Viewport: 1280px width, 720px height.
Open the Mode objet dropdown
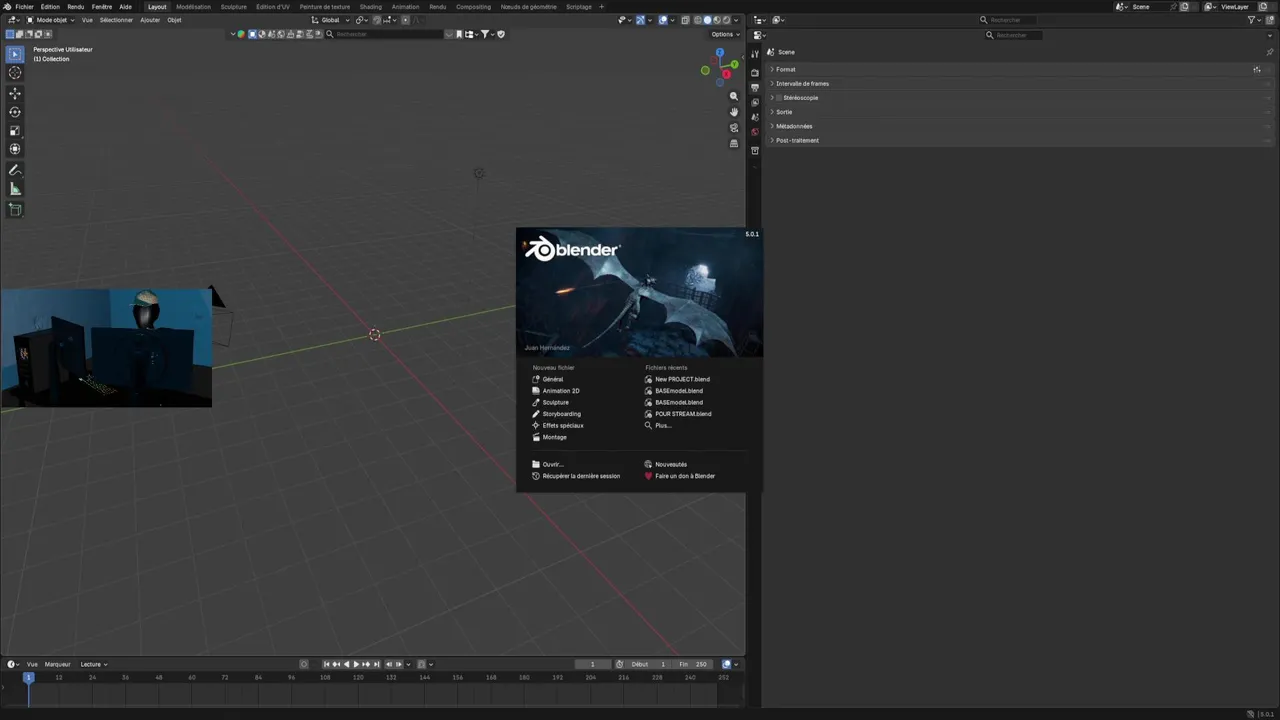tap(51, 20)
